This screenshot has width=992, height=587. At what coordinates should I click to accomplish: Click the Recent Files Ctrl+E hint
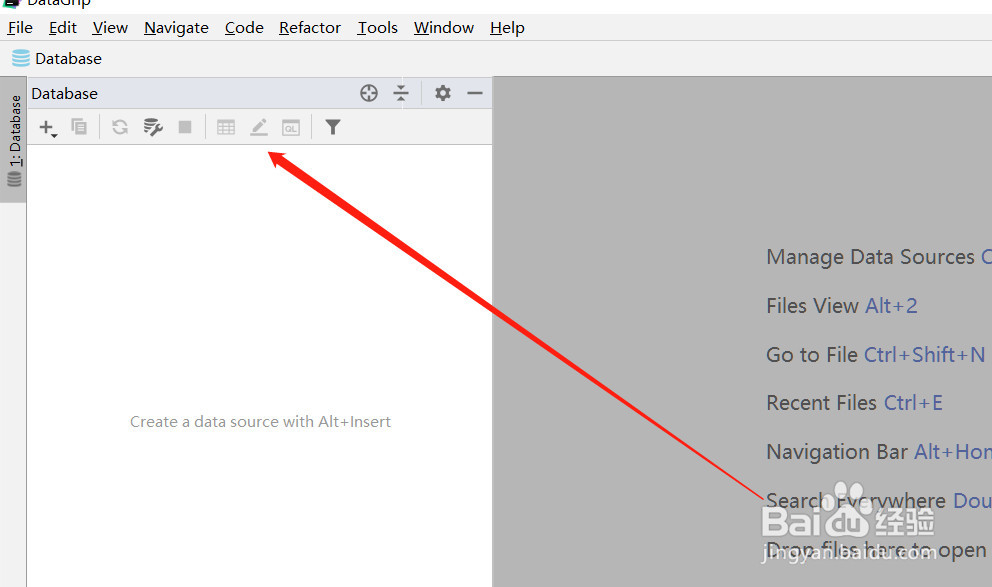click(854, 403)
